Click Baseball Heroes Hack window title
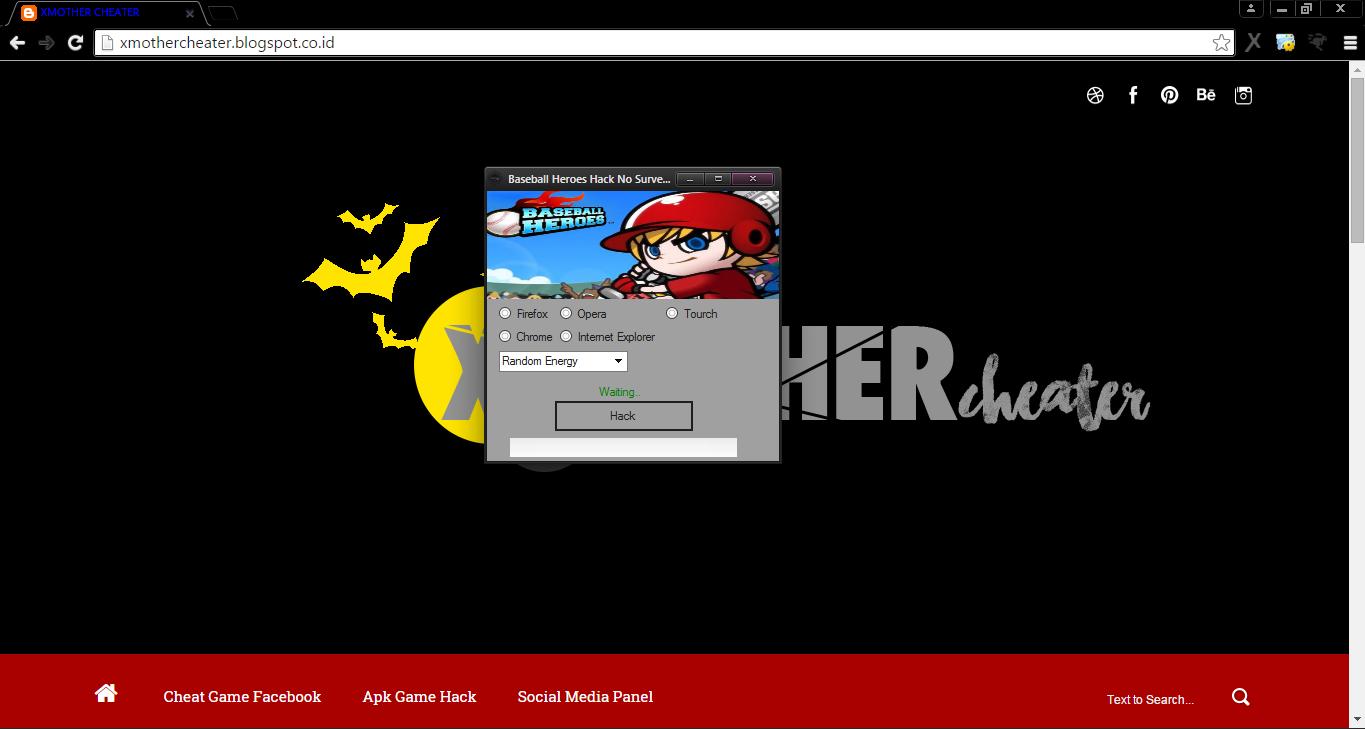 pos(589,179)
